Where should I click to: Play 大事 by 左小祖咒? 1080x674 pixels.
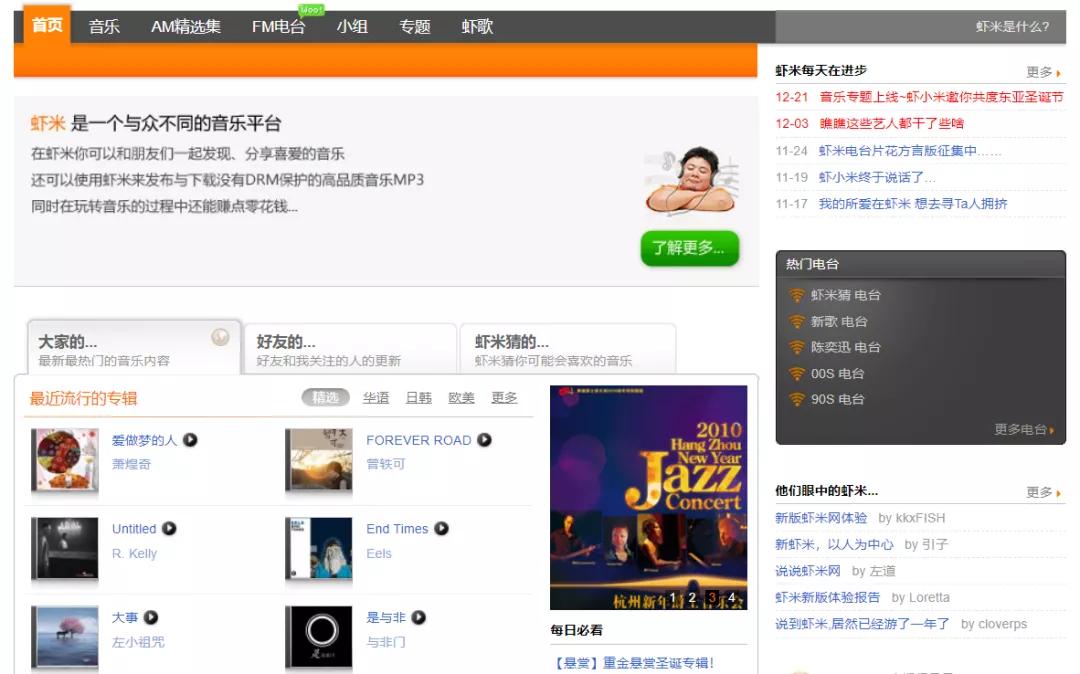pyautogui.click(x=153, y=617)
